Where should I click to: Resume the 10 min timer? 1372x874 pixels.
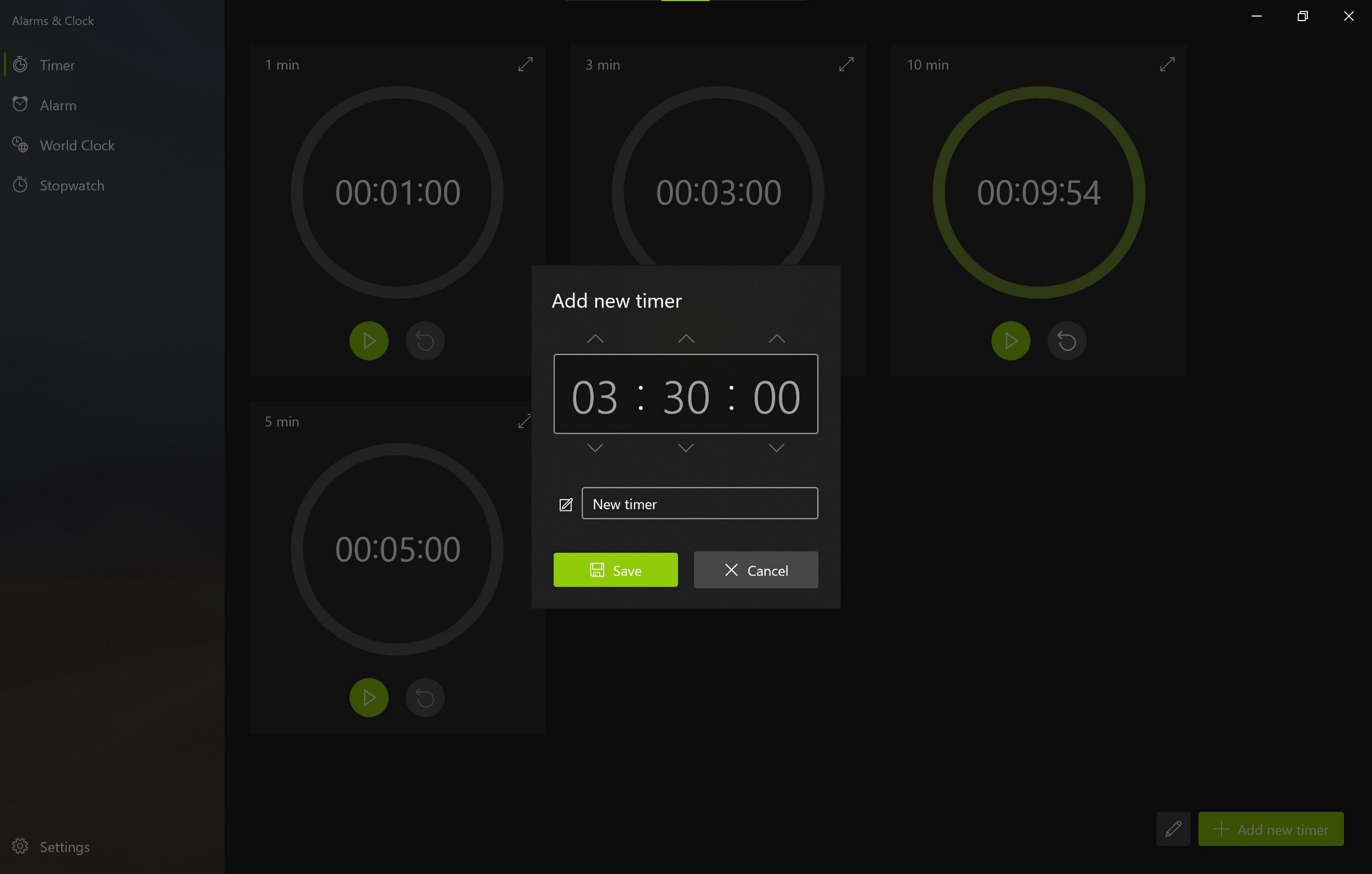(x=1010, y=341)
